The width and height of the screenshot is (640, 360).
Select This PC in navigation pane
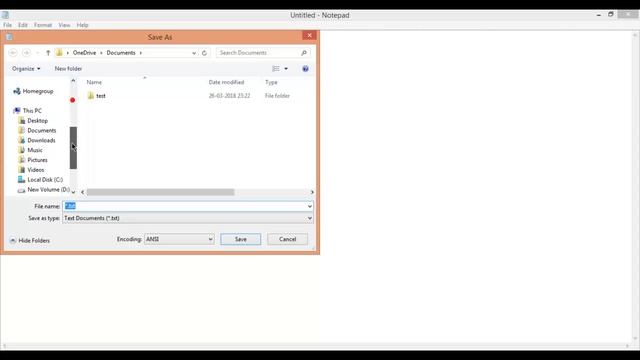point(28,111)
